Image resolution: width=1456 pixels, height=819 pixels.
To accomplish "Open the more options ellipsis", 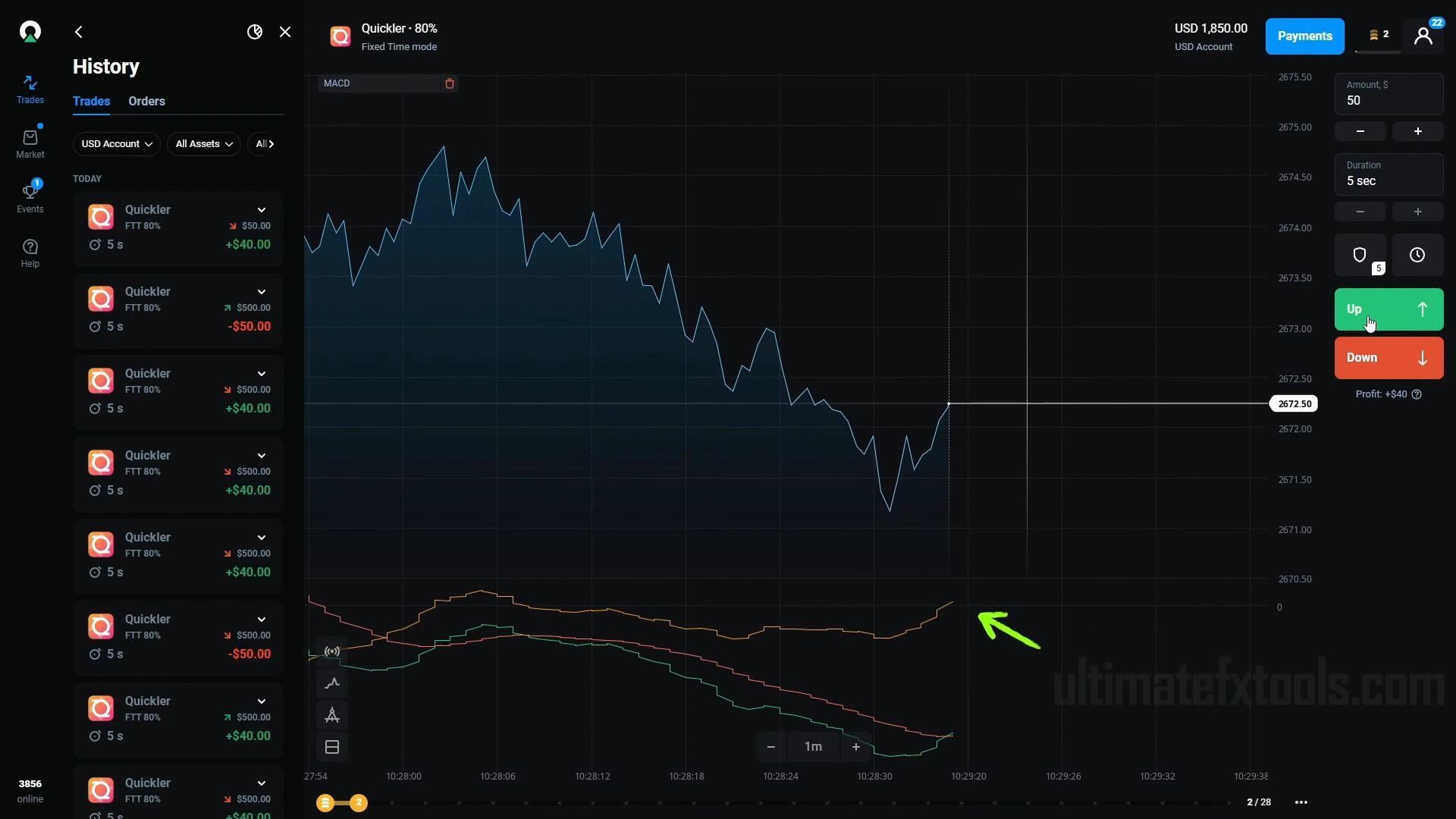I will tap(1301, 802).
